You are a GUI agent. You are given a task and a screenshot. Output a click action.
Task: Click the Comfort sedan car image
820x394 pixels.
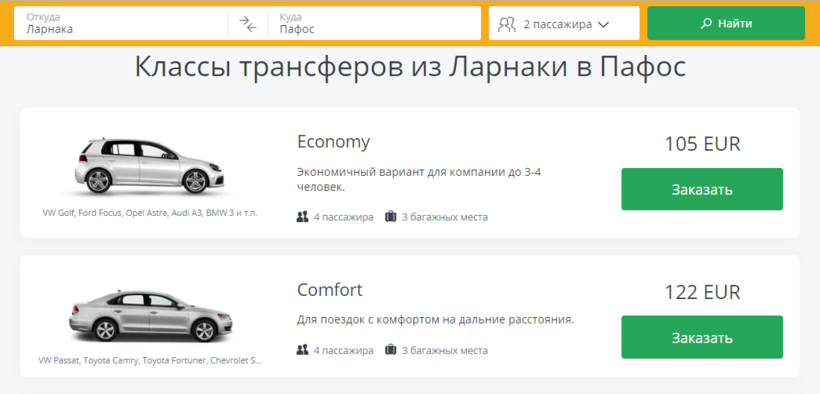pyautogui.click(x=151, y=315)
